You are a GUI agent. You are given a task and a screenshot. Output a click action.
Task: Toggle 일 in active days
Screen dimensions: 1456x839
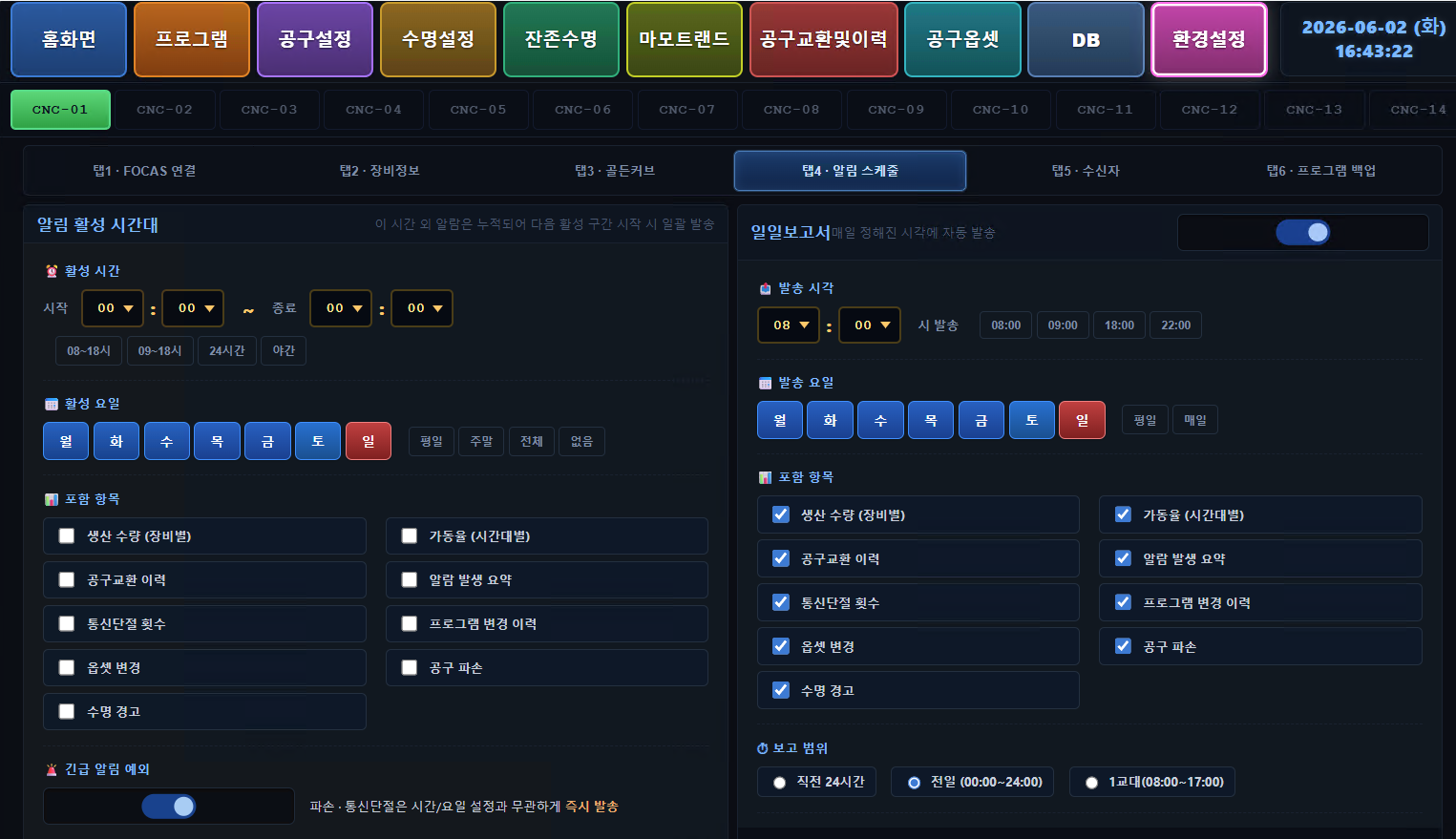coord(369,441)
